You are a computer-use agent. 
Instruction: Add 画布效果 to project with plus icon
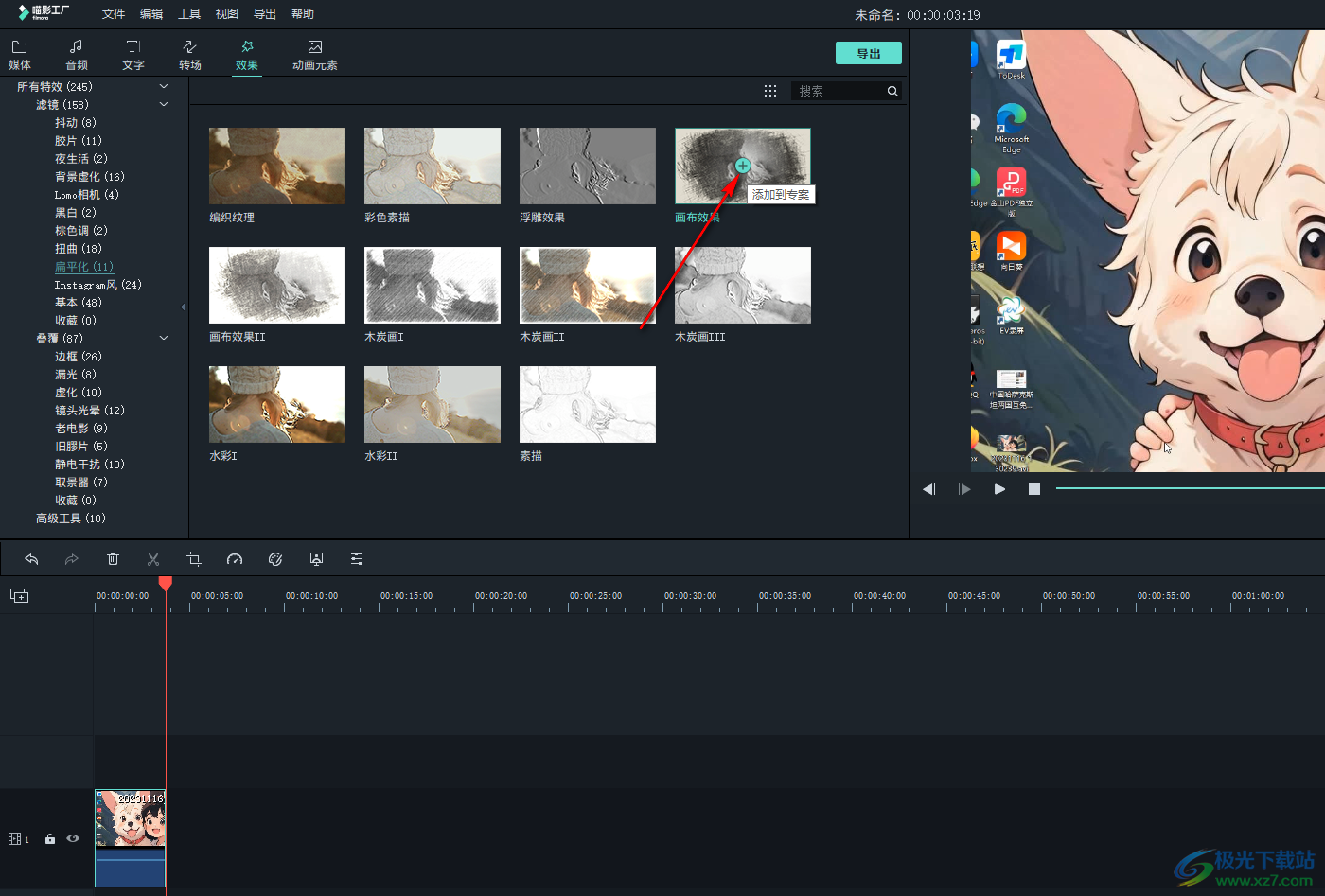point(743,166)
